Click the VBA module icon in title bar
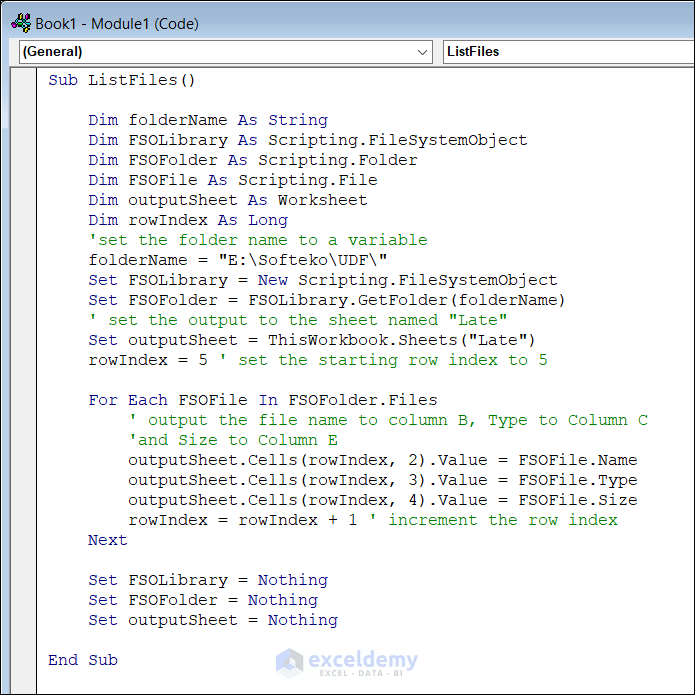695x695 pixels. 21,23
